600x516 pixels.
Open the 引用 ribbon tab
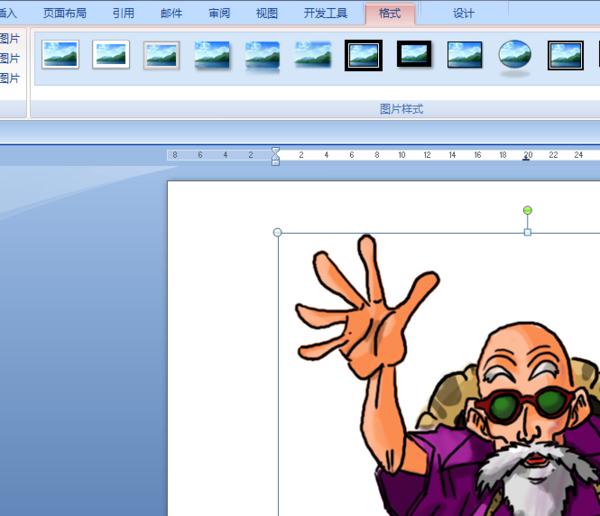point(123,13)
